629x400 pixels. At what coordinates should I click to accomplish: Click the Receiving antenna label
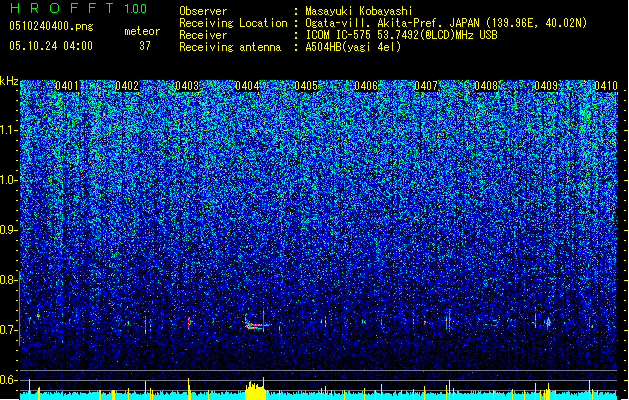pos(230,47)
